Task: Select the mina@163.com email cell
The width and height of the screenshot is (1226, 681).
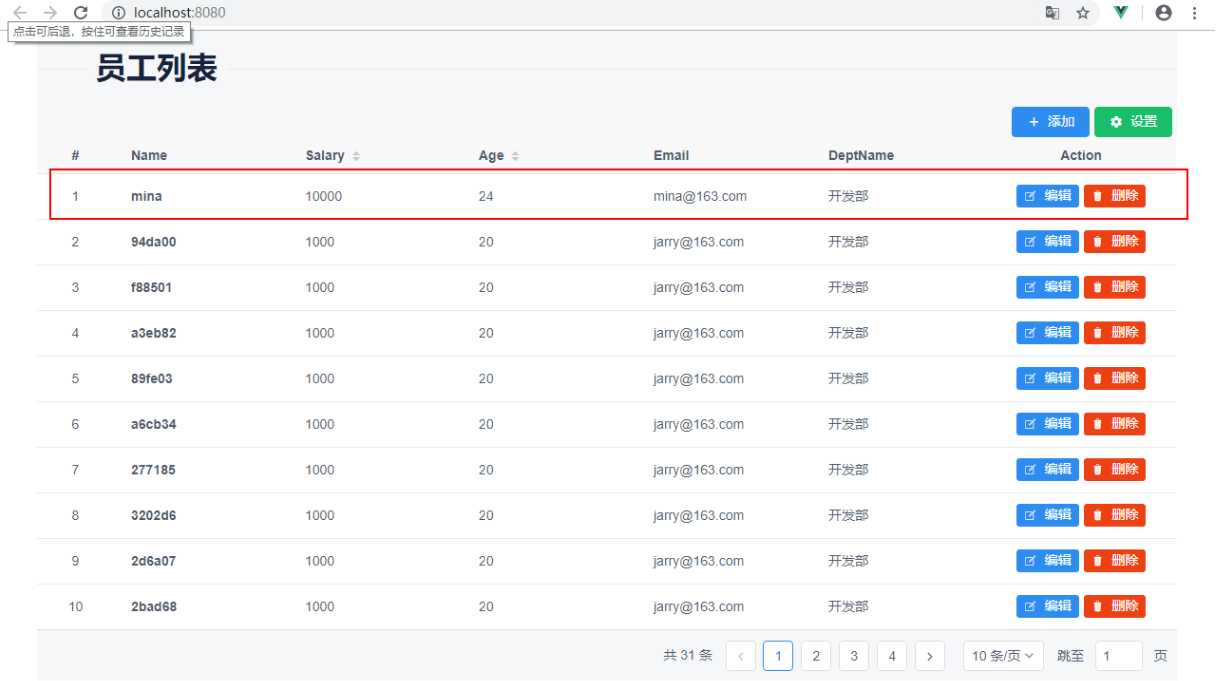Action: pos(700,197)
